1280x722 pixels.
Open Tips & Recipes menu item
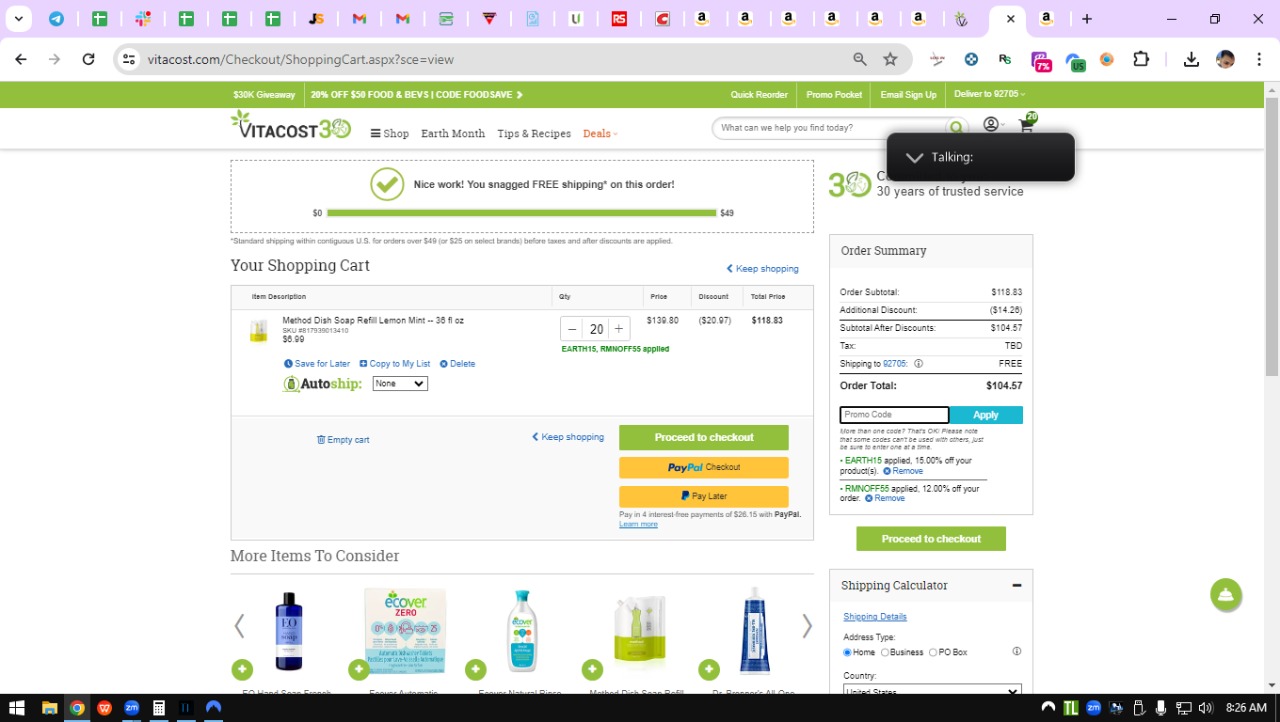coord(534,133)
